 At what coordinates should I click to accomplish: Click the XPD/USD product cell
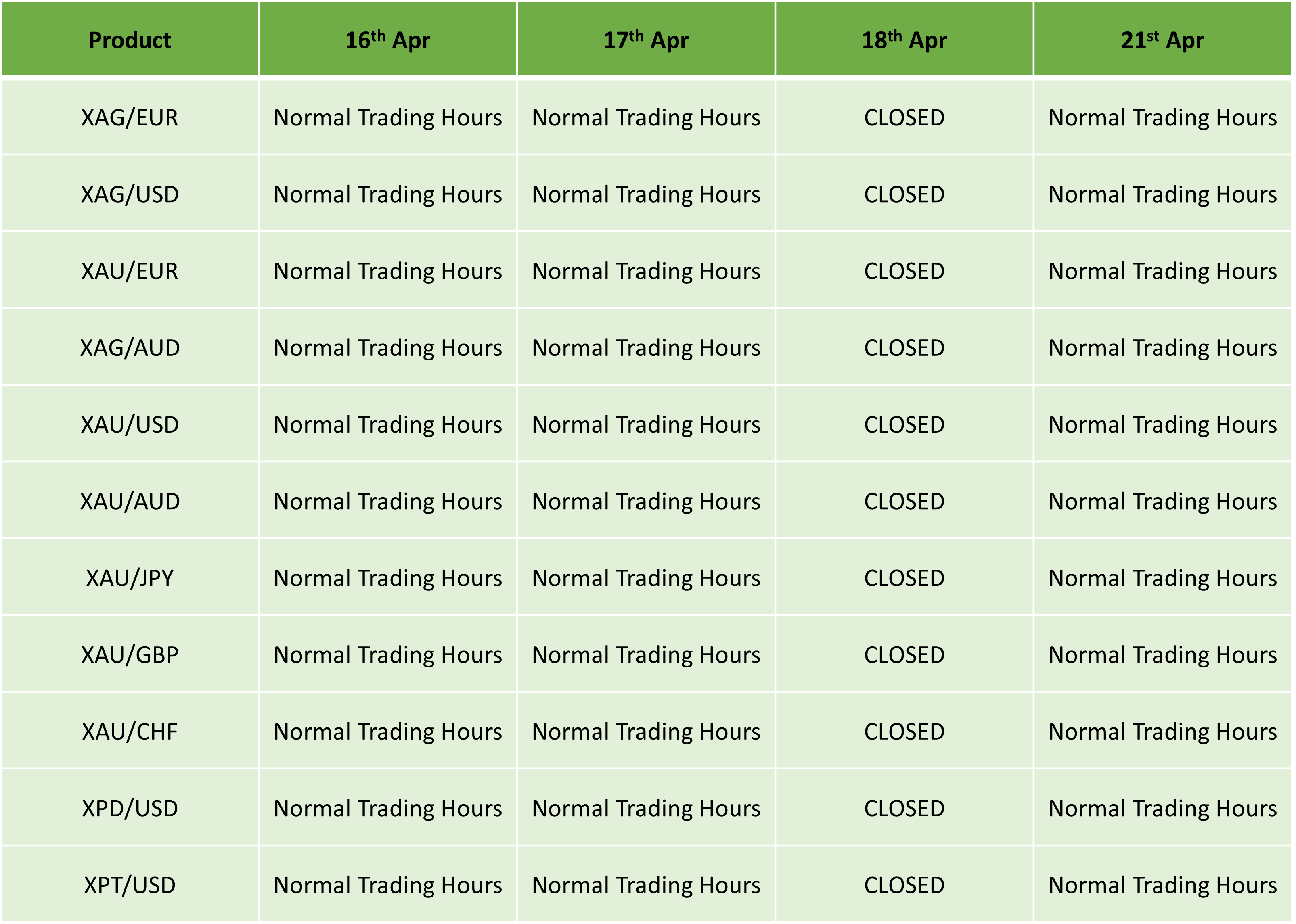click(x=130, y=809)
